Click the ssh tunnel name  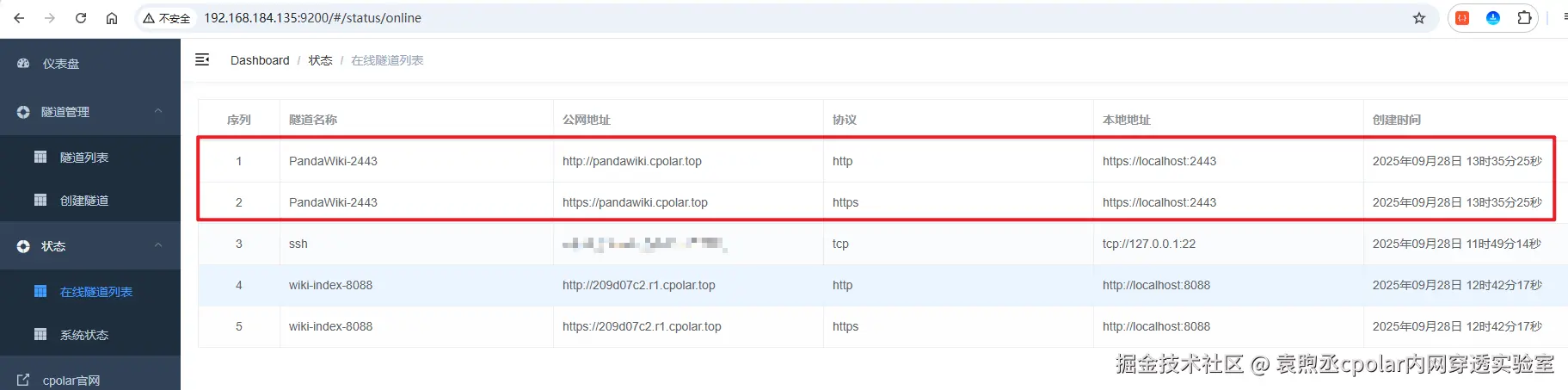click(x=298, y=244)
